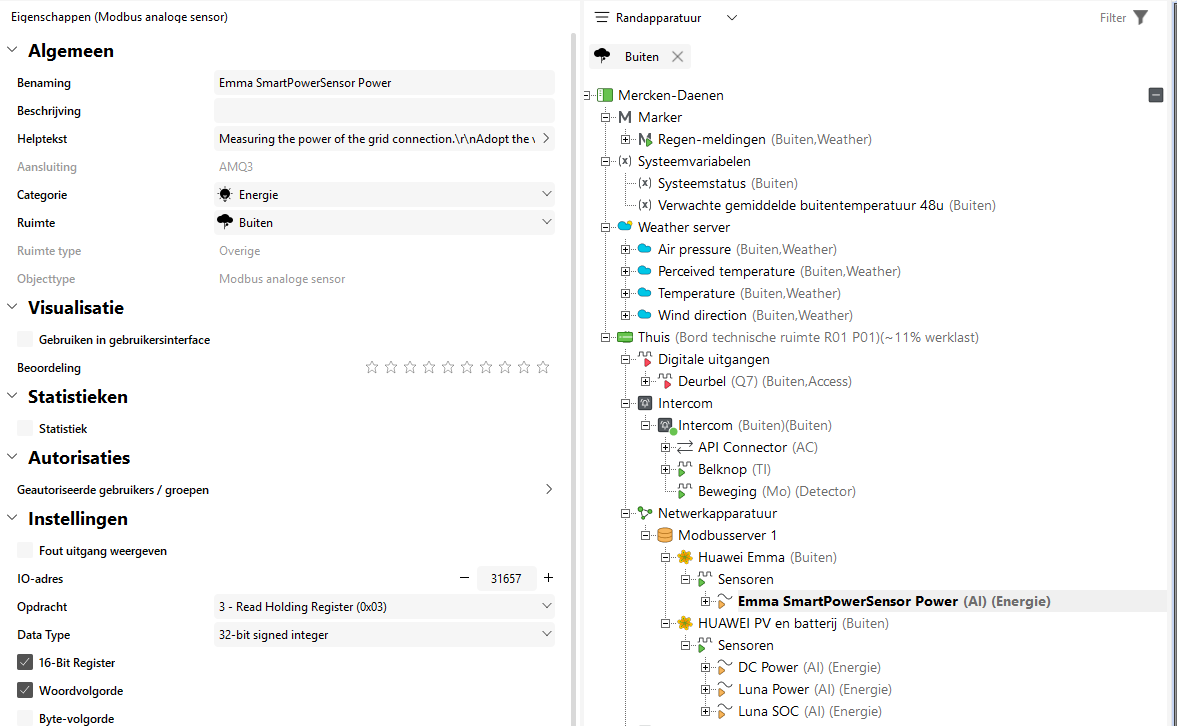Screen dimensions: 1177x726
Task: Remove the Buiten filter chip
Action: (678, 56)
